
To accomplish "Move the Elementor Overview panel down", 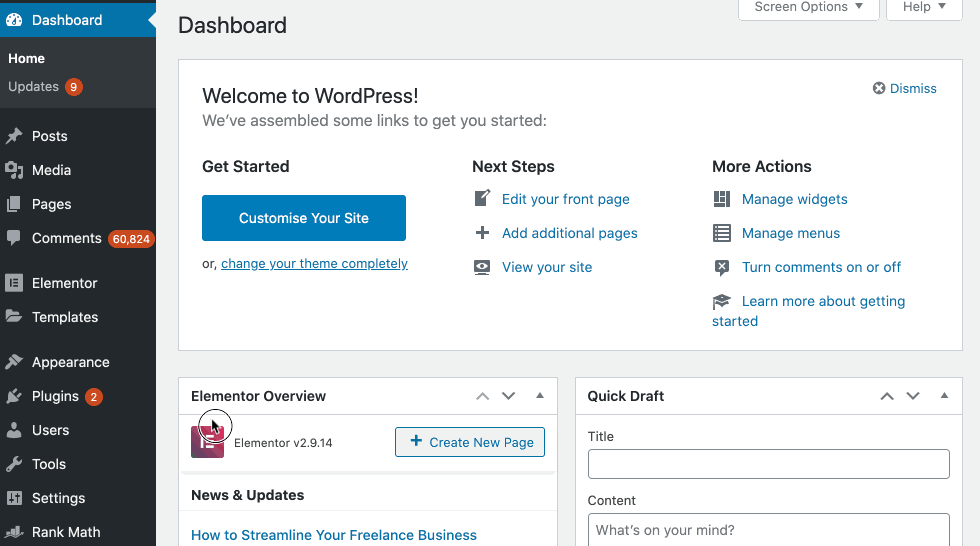I will [509, 396].
